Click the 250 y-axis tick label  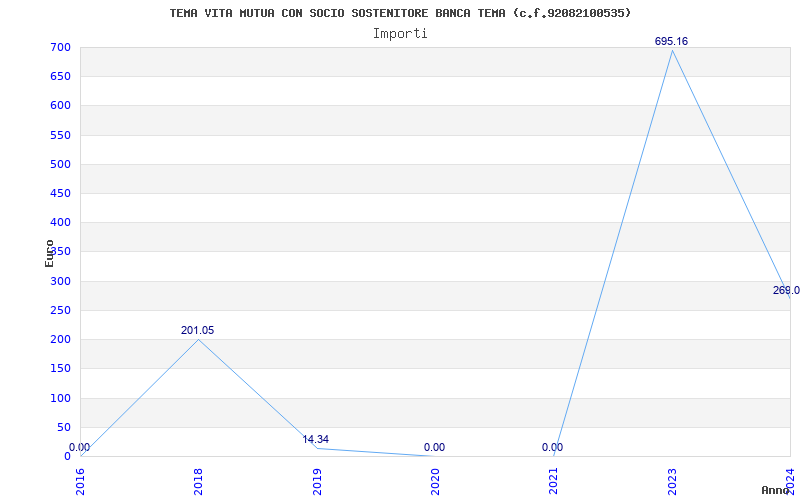[x=60, y=310]
